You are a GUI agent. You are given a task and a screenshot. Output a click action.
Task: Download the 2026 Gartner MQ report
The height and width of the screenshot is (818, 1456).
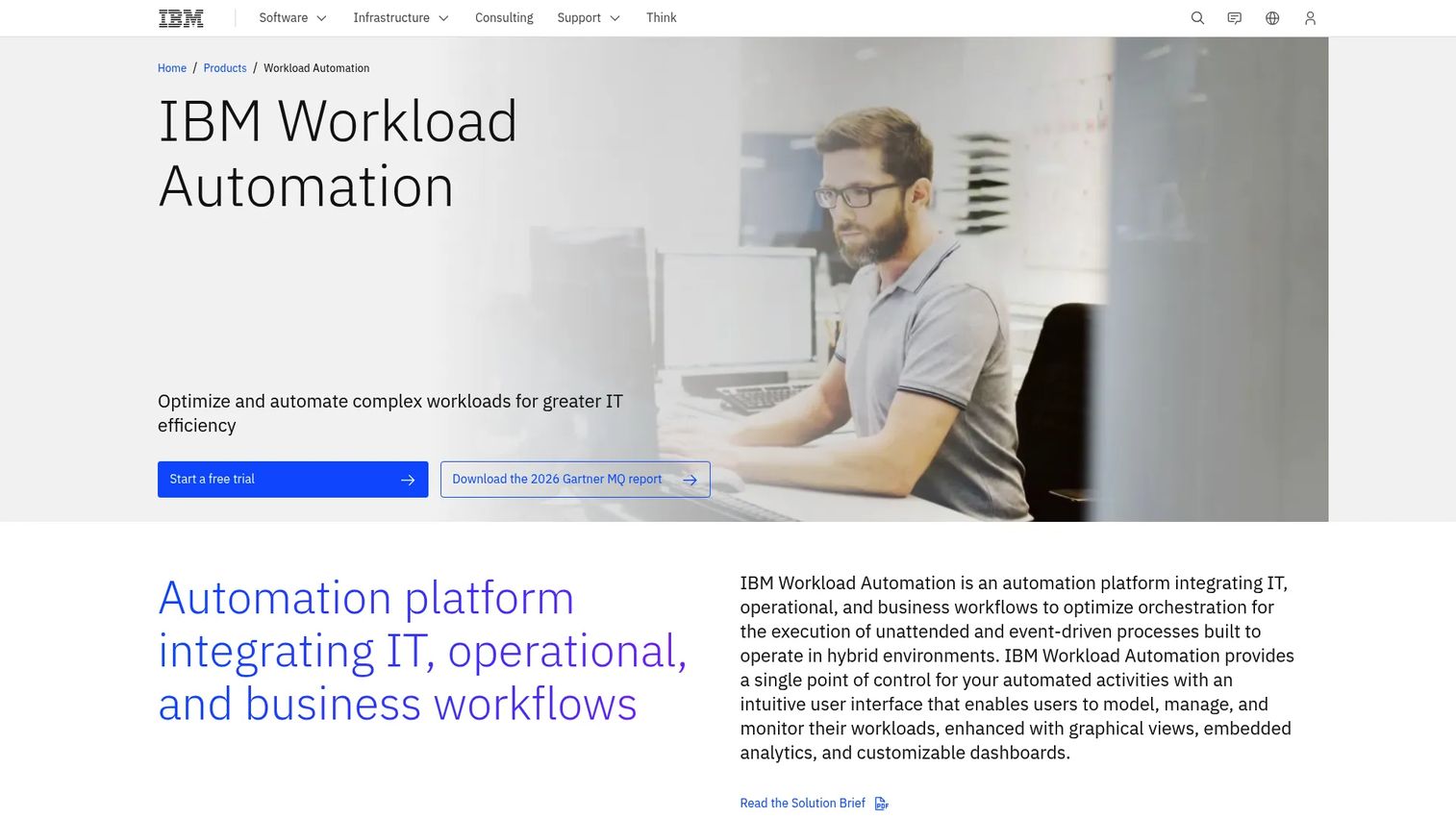(x=575, y=480)
